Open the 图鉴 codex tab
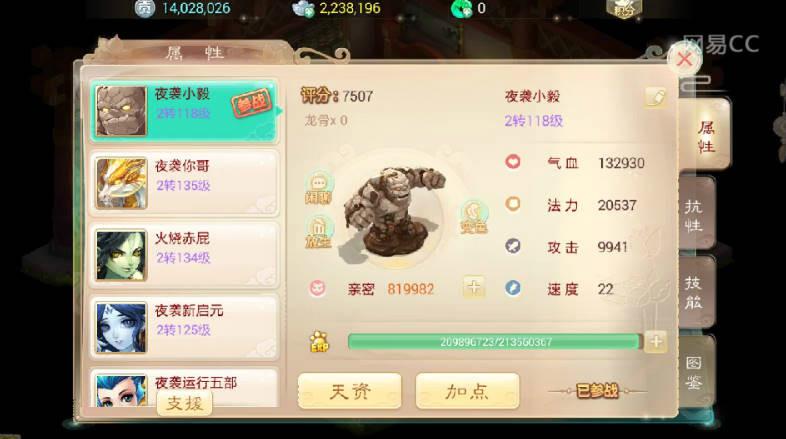786x439 pixels. [696, 372]
